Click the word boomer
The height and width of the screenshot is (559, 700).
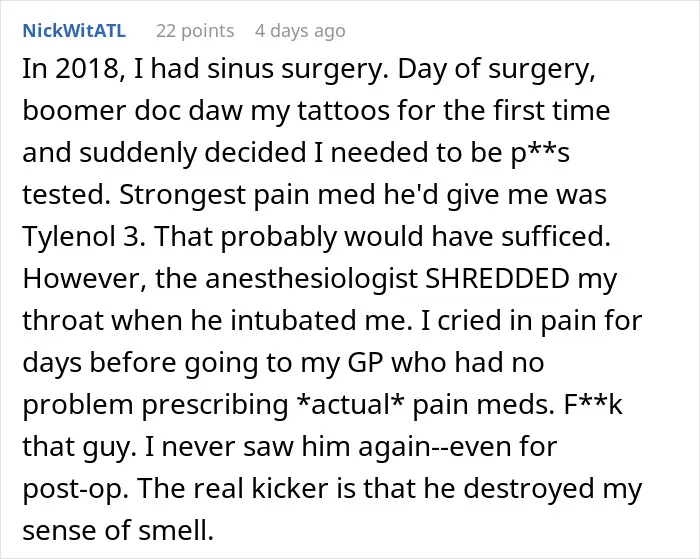click(75, 111)
